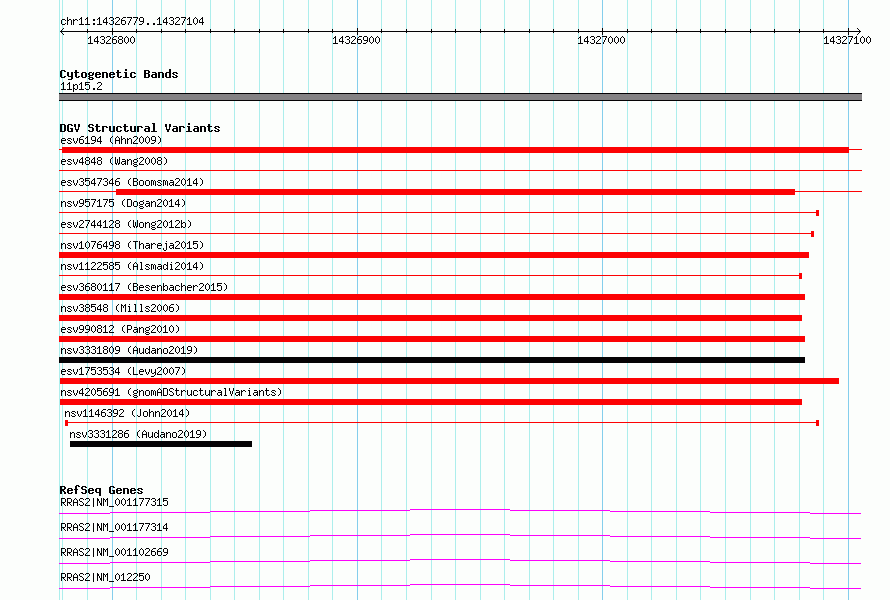Click variant label nsv957175 (Dogan2014)
The width and height of the screenshot is (890, 600).
click(123, 203)
